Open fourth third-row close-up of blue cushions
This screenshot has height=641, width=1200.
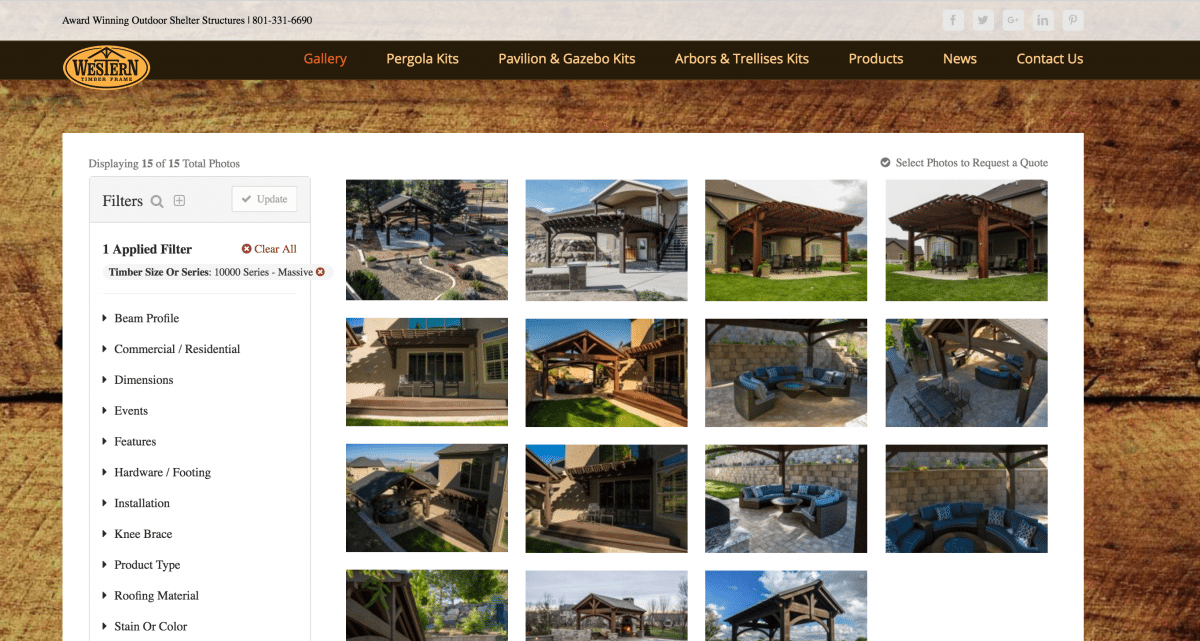coord(967,499)
